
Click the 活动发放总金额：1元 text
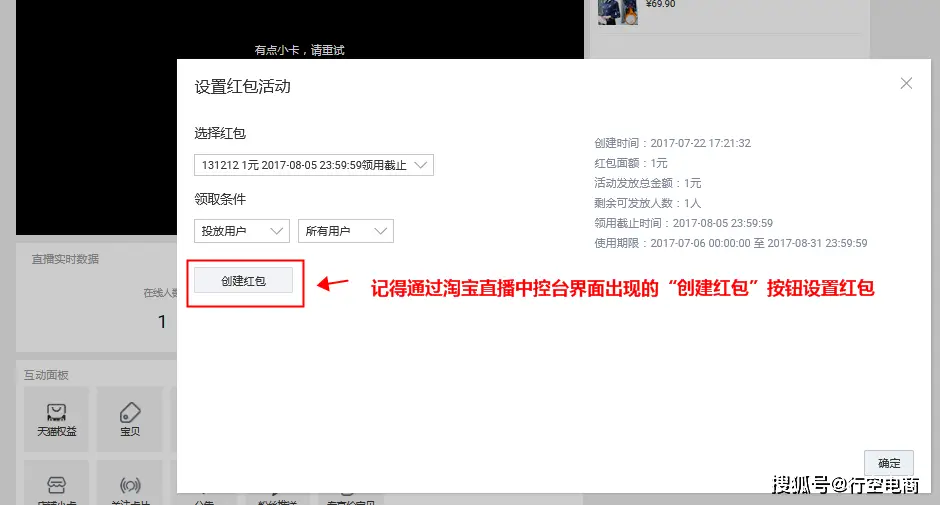647,183
